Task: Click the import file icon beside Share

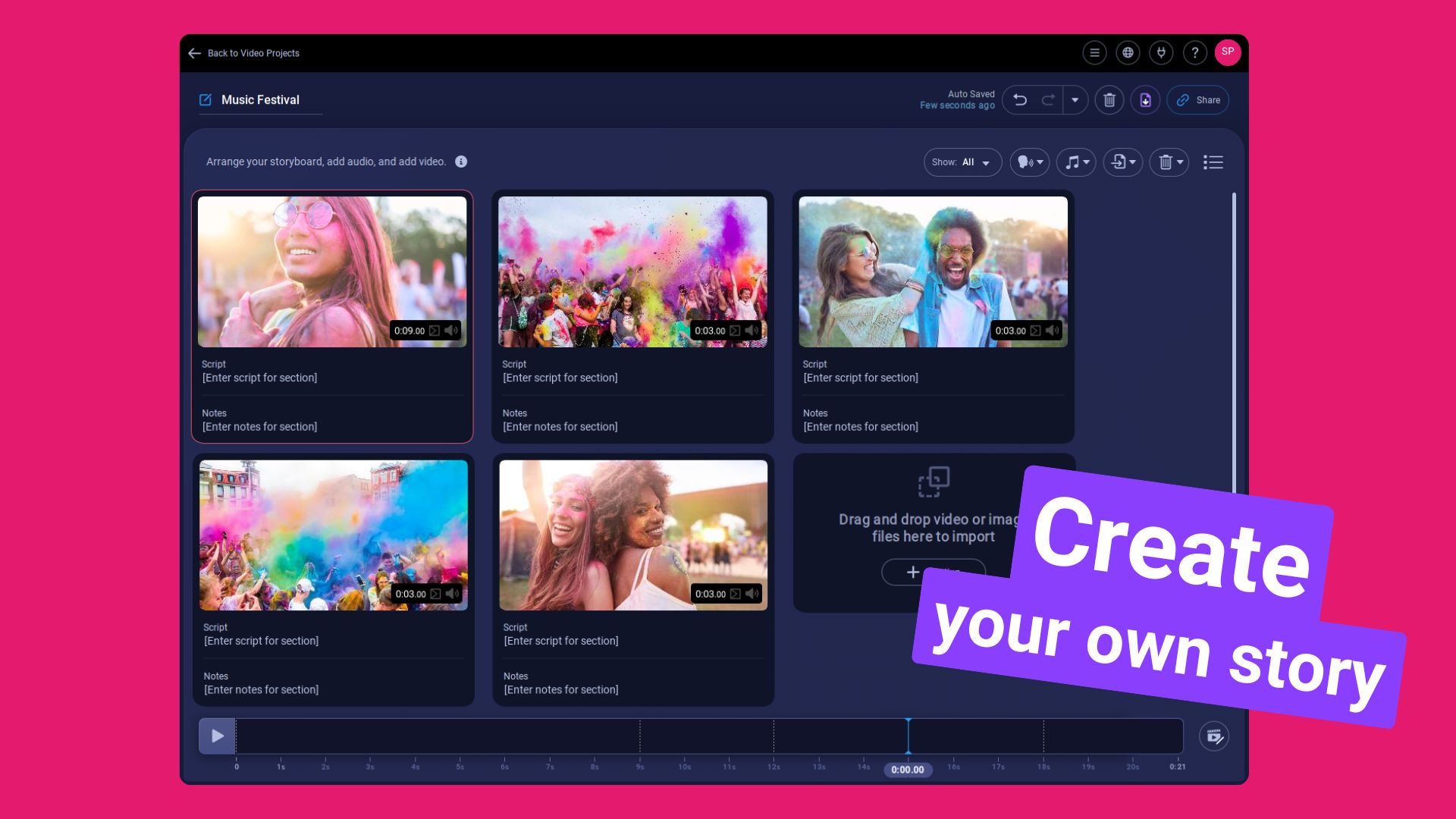Action: pyautogui.click(x=1145, y=100)
